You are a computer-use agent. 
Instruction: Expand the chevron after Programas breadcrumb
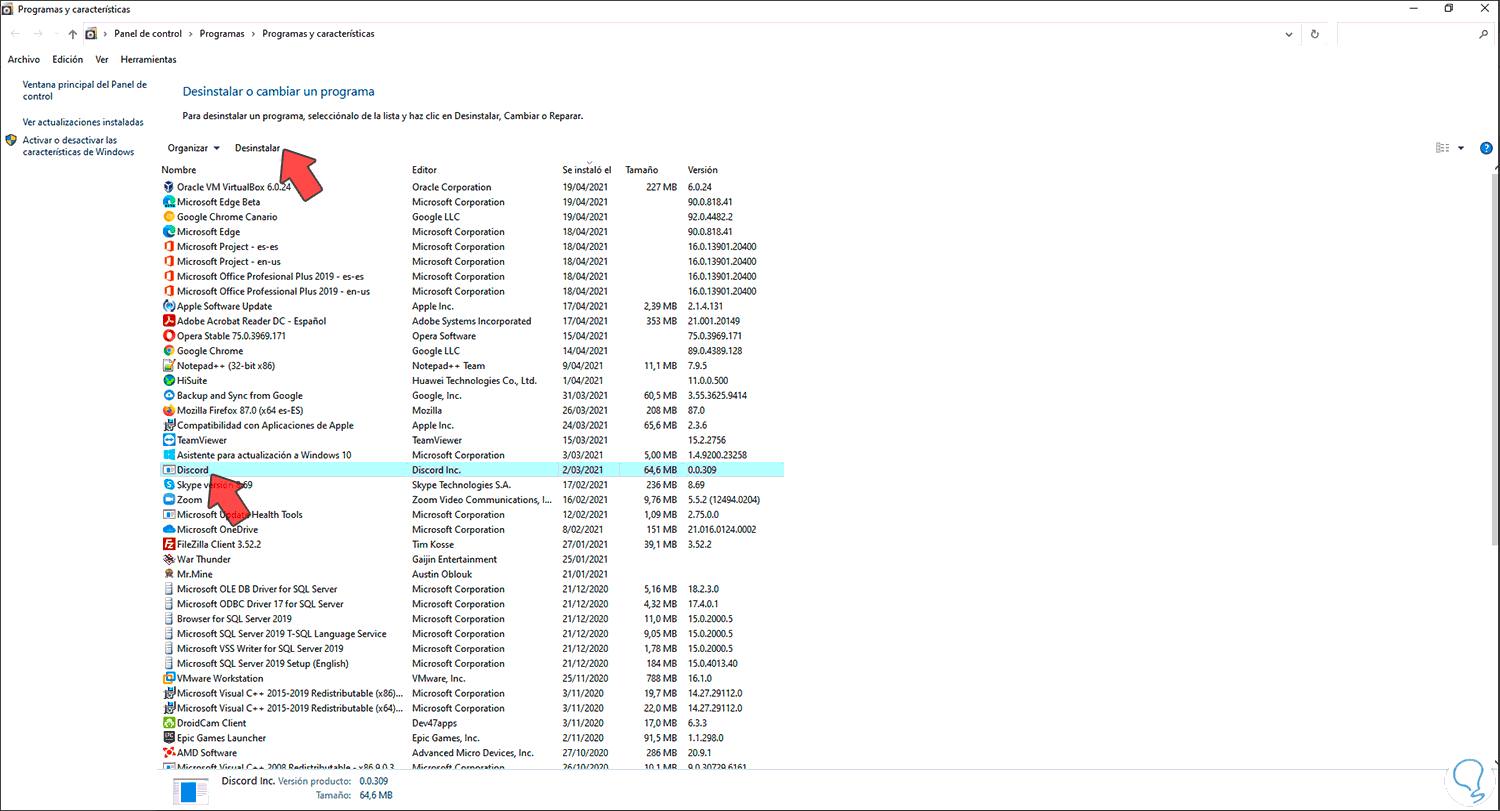[253, 34]
